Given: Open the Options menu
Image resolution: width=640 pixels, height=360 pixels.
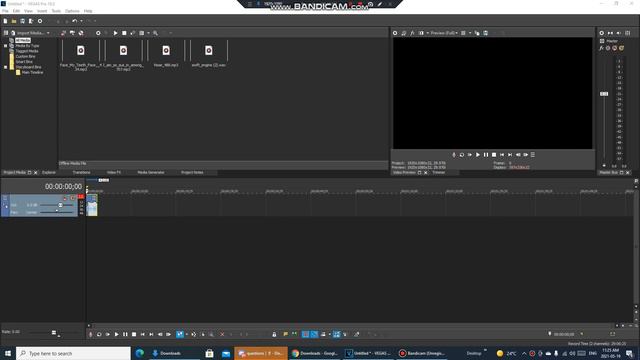Looking at the screenshot, I should click(x=72, y=11).
